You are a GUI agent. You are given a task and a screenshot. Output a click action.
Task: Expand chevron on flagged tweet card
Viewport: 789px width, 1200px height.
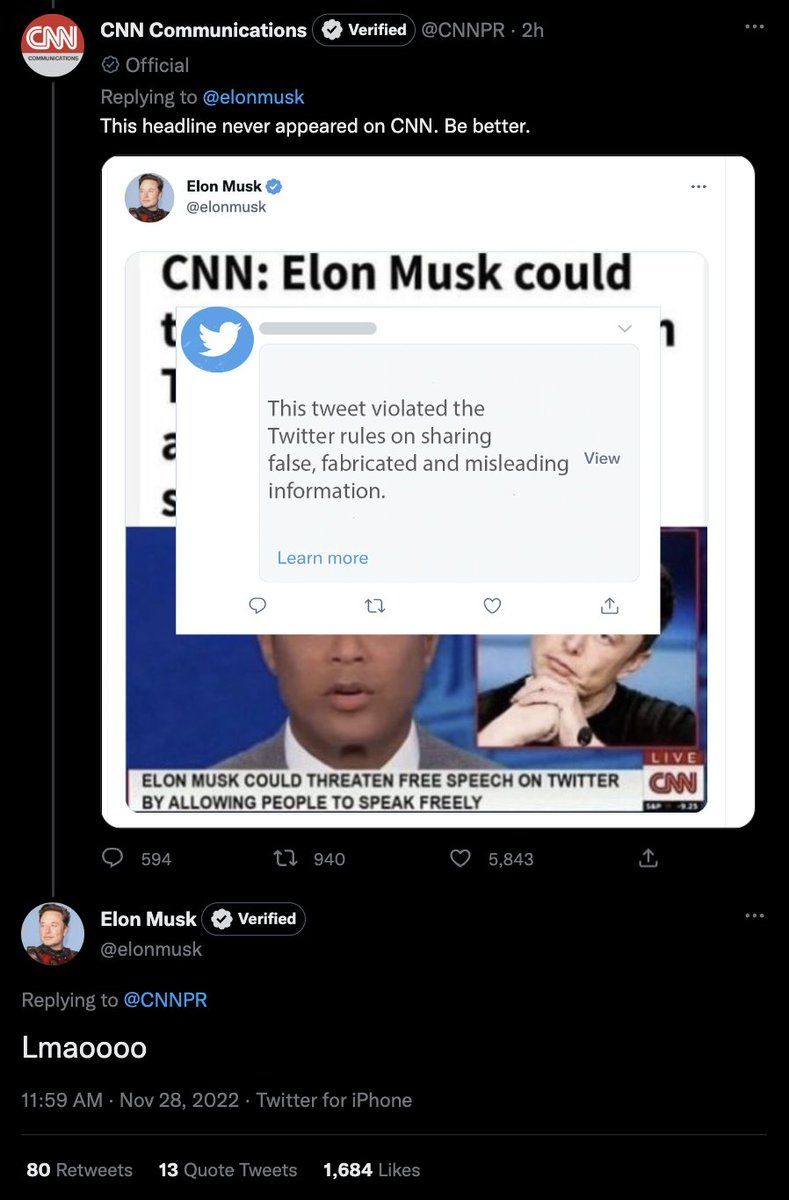[x=625, y=328]
